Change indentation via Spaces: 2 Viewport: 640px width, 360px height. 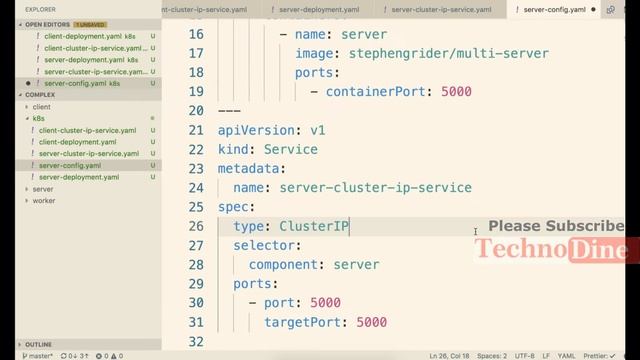tap(492, 356)
